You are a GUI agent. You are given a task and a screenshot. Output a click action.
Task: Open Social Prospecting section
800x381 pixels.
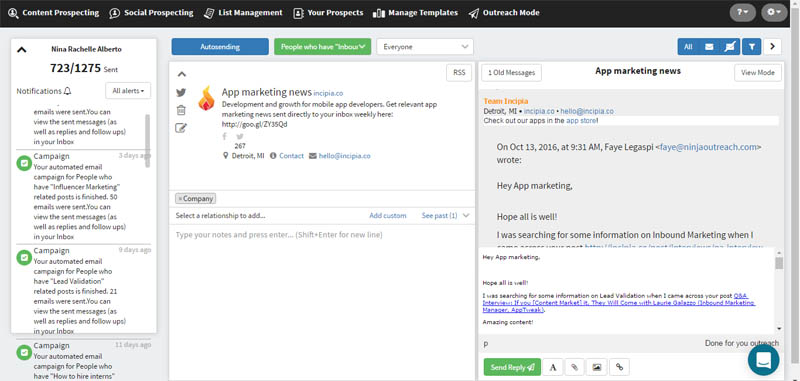click(x=152, y=13)
